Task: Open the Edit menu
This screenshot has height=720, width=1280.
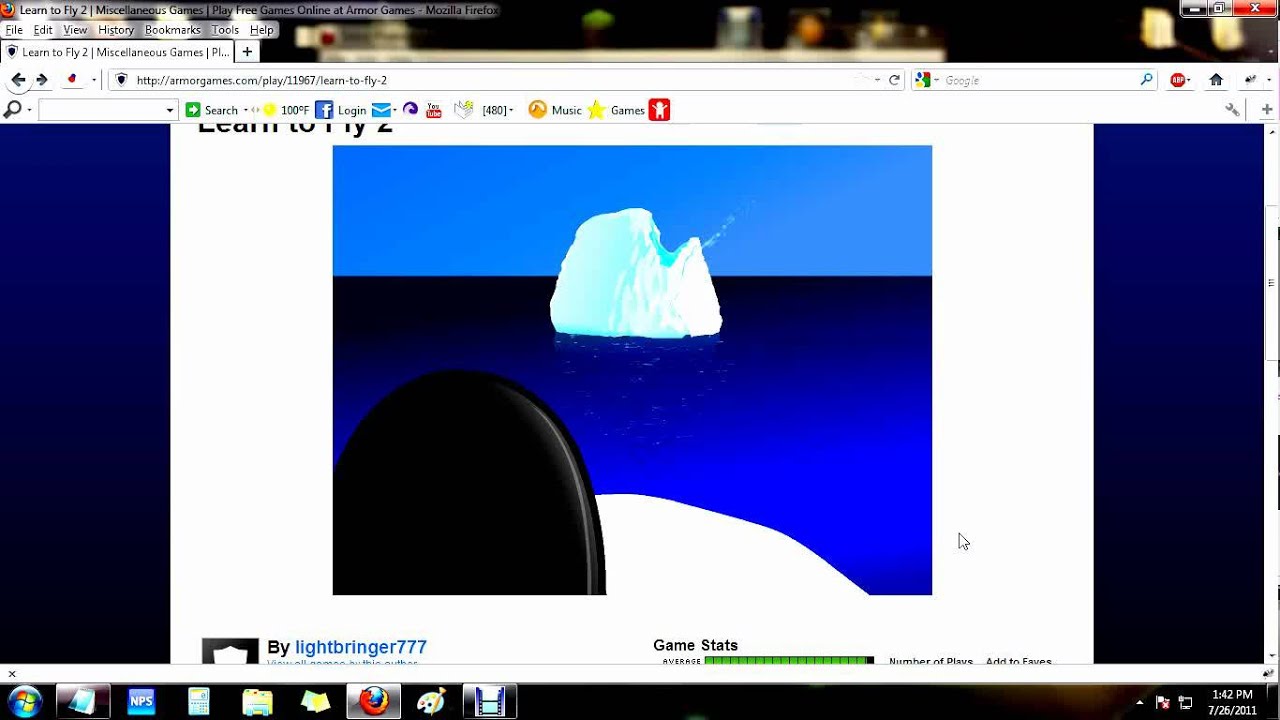Action: click(x=43, y=30)
